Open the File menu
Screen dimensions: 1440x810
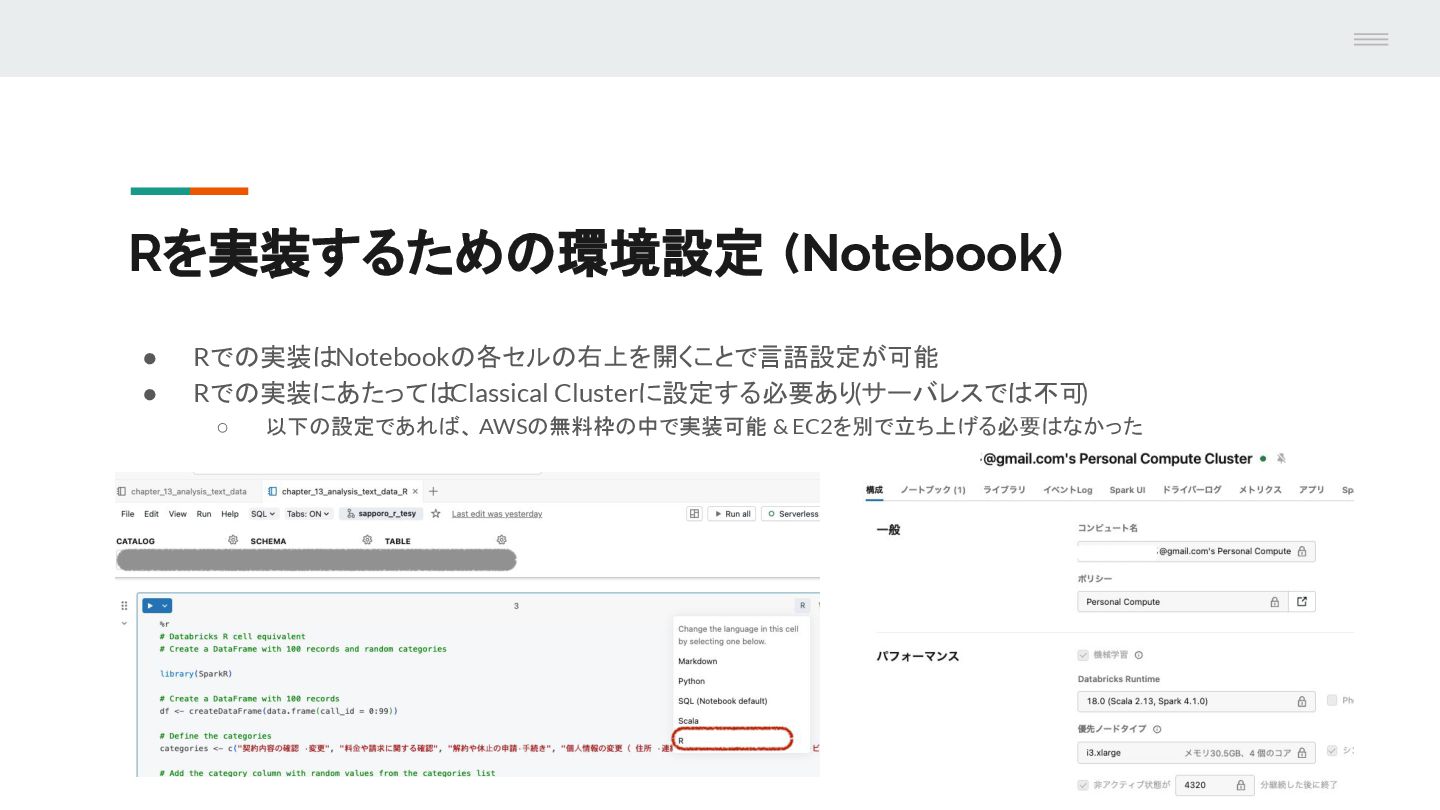pyautogui.click(x=127, y=514)
